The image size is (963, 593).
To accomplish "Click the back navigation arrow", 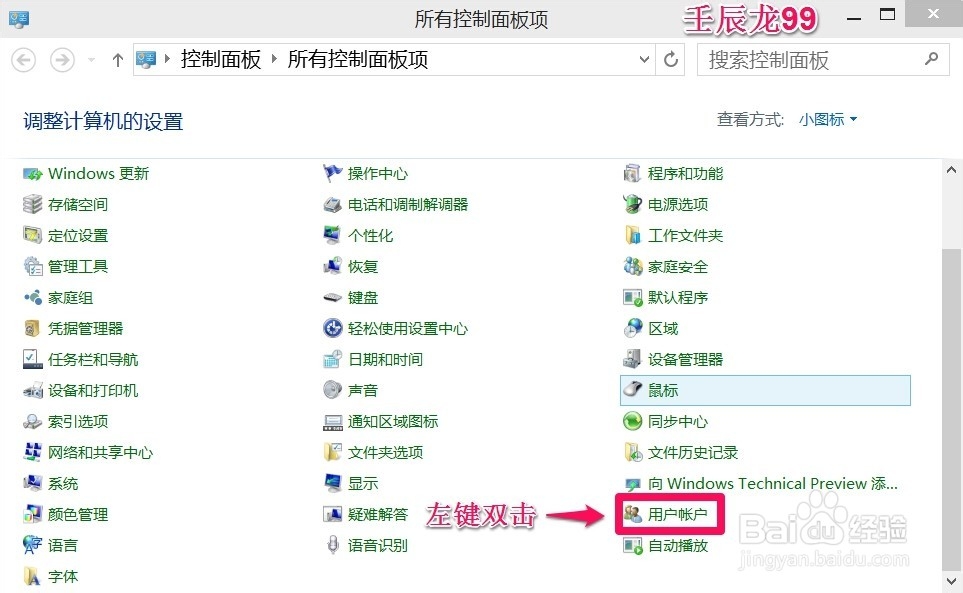I will tap(23, 60).
